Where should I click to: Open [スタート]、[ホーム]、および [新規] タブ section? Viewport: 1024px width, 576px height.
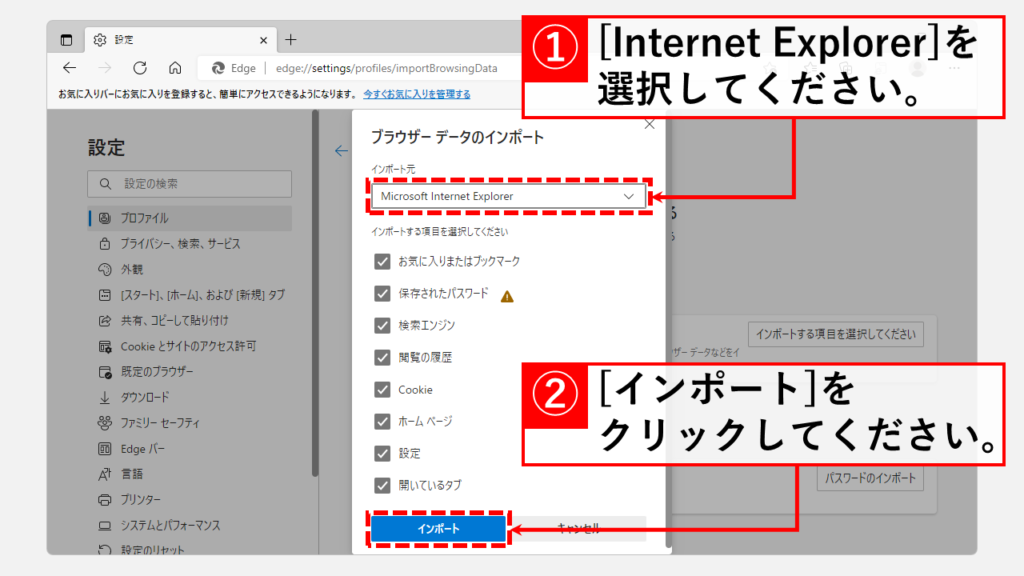coord(202,295)
